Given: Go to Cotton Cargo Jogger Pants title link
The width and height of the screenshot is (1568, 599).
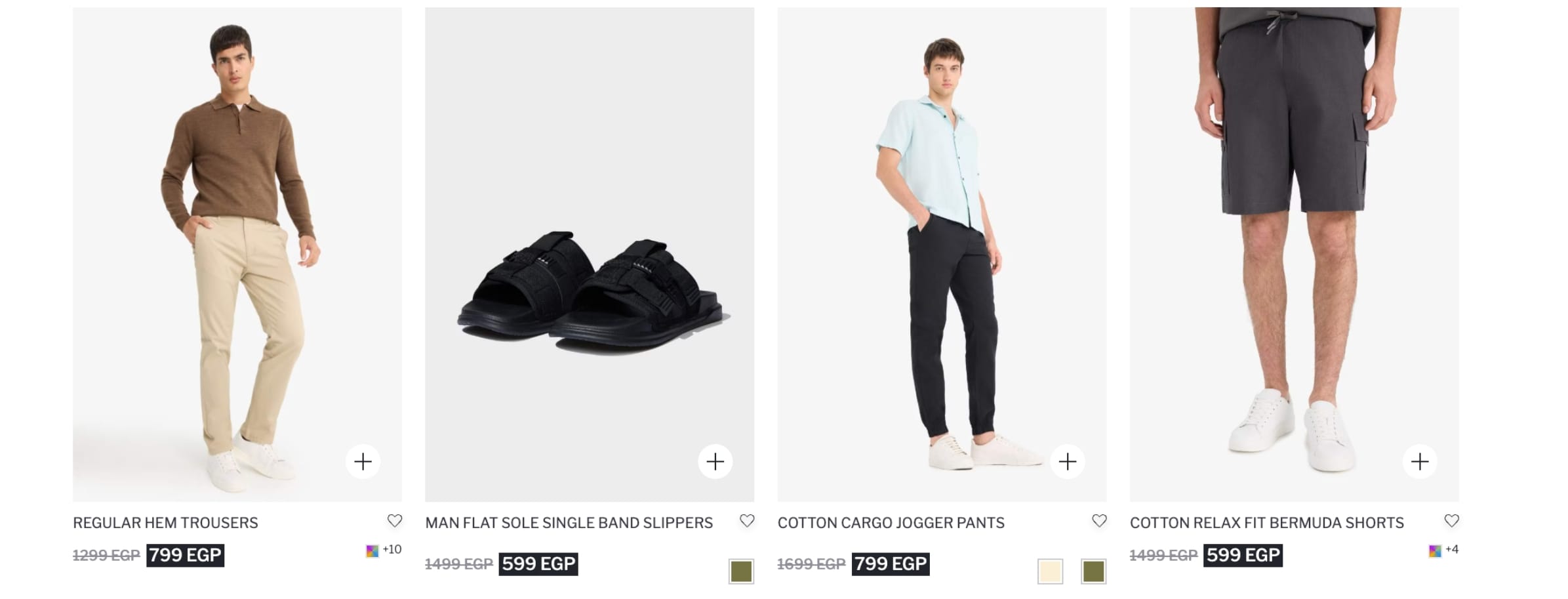Looking at the screenshot, I should [891, 523].
